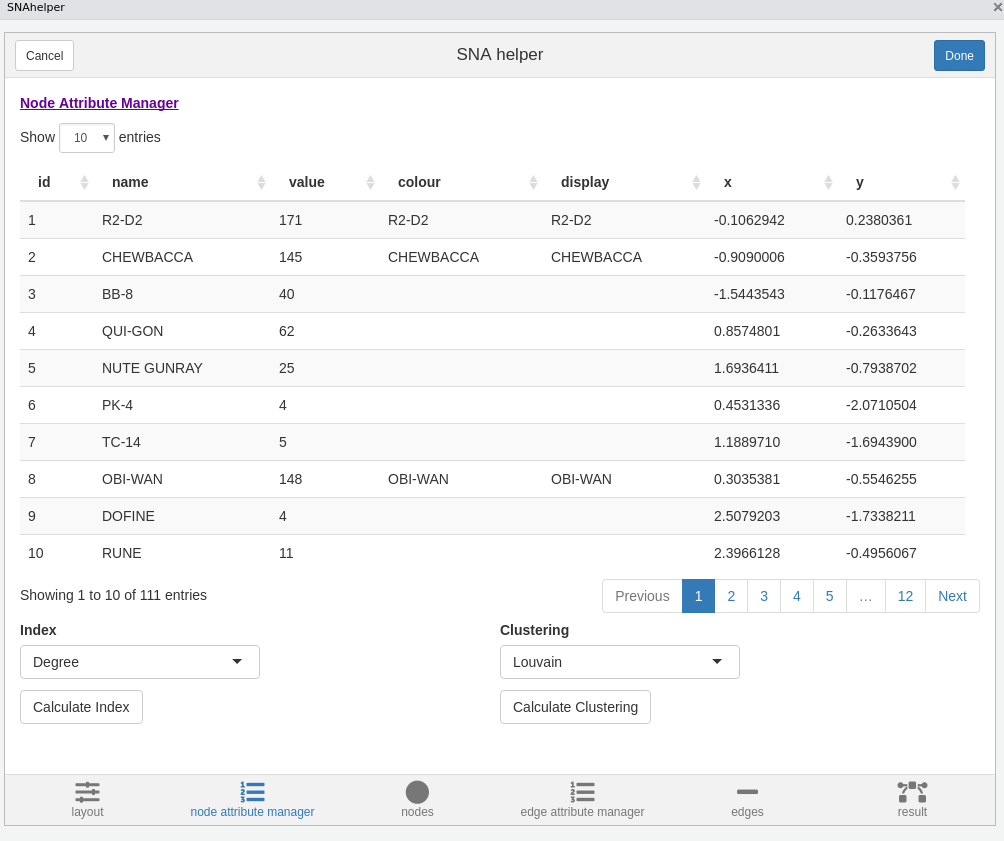Screen dimensions: 1004x841
Task: Go to page 2 of table
Action: [x=731, y=596]
